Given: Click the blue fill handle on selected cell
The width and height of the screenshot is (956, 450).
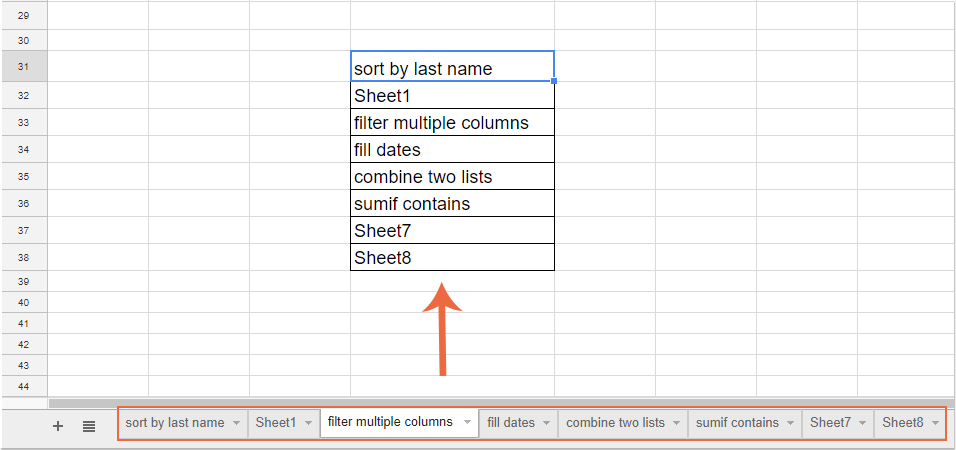Looking at the screenshot, I should coord(554,80).
